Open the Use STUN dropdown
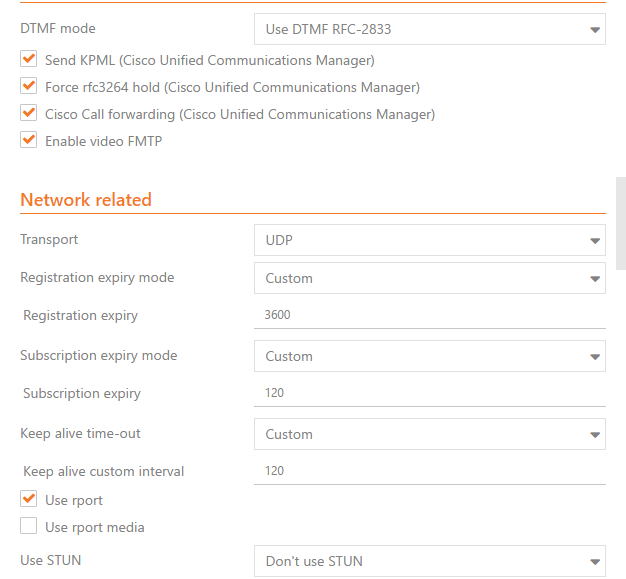The height and width of the screenshot is (579, 626). coord(428,561)
